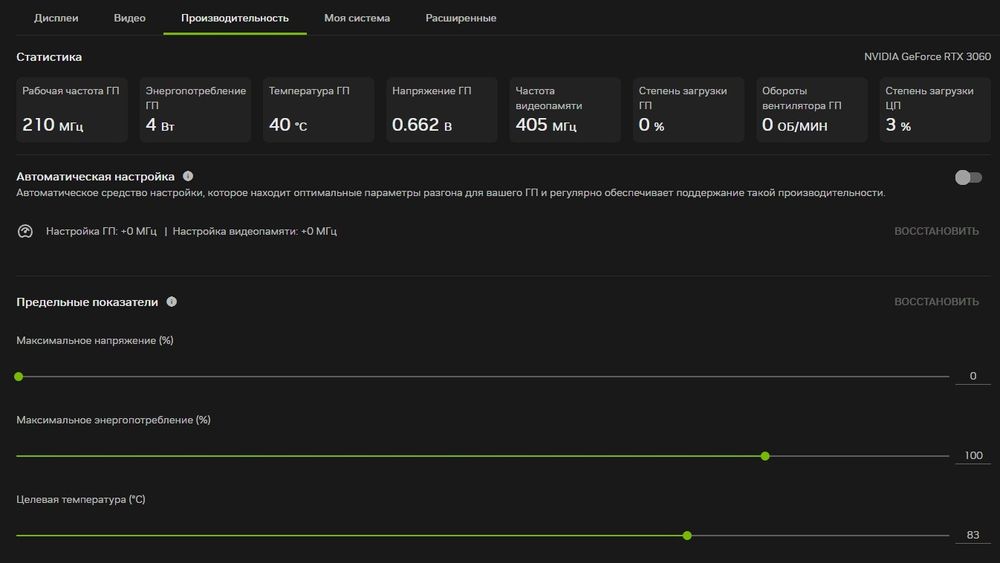The image size is (1000, 563).
Task: Click the Частота видеопамяти stat card
Action: [x=565, y=110]
